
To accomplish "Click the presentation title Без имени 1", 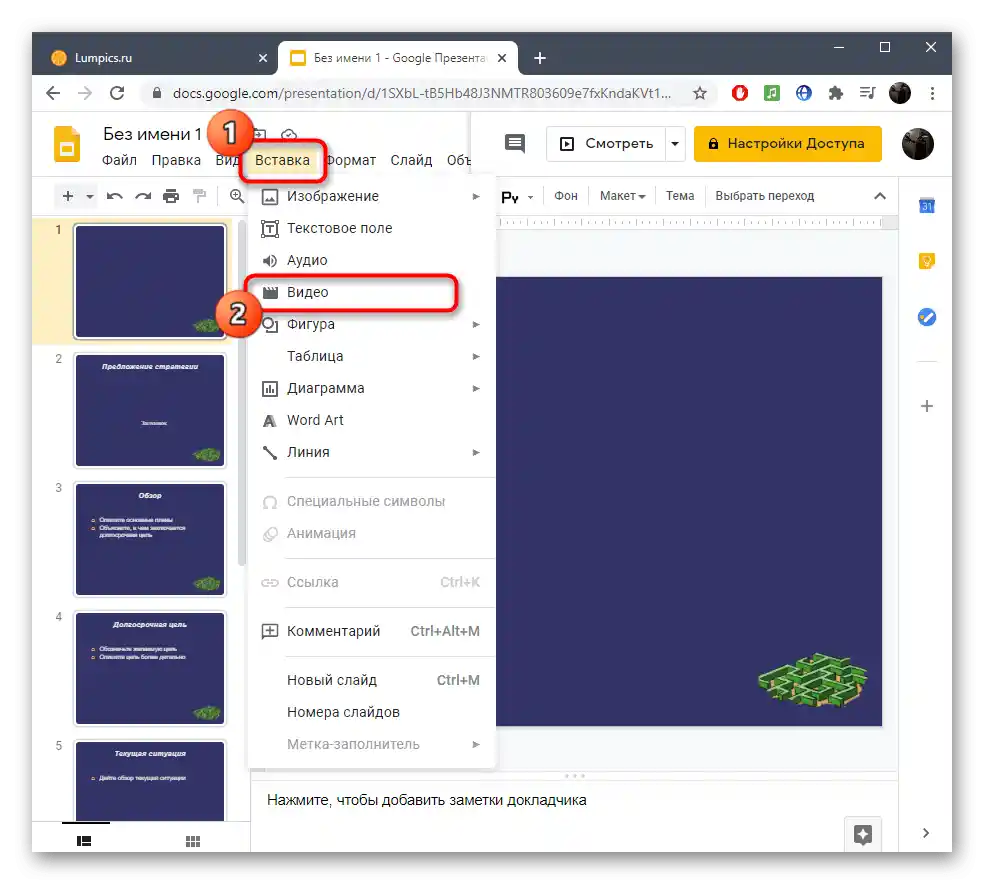I will click(152, 134).
